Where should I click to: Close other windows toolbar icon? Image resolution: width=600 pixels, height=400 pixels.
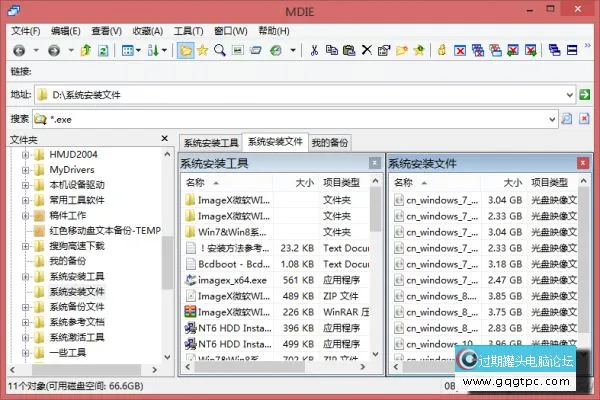(x=496, y=50)
